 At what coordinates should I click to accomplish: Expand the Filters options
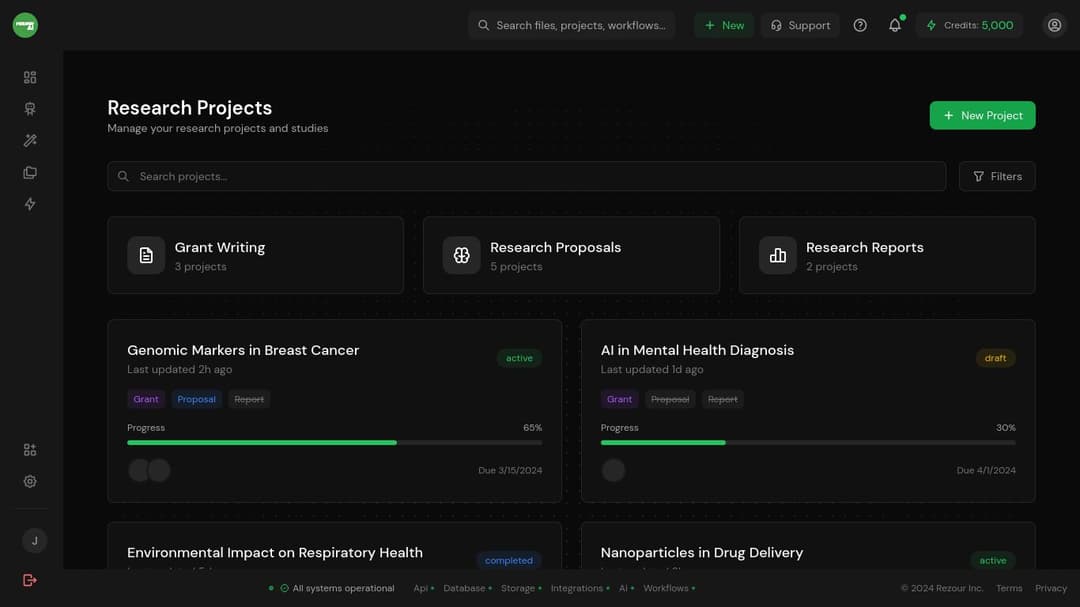tap(997, 176)
